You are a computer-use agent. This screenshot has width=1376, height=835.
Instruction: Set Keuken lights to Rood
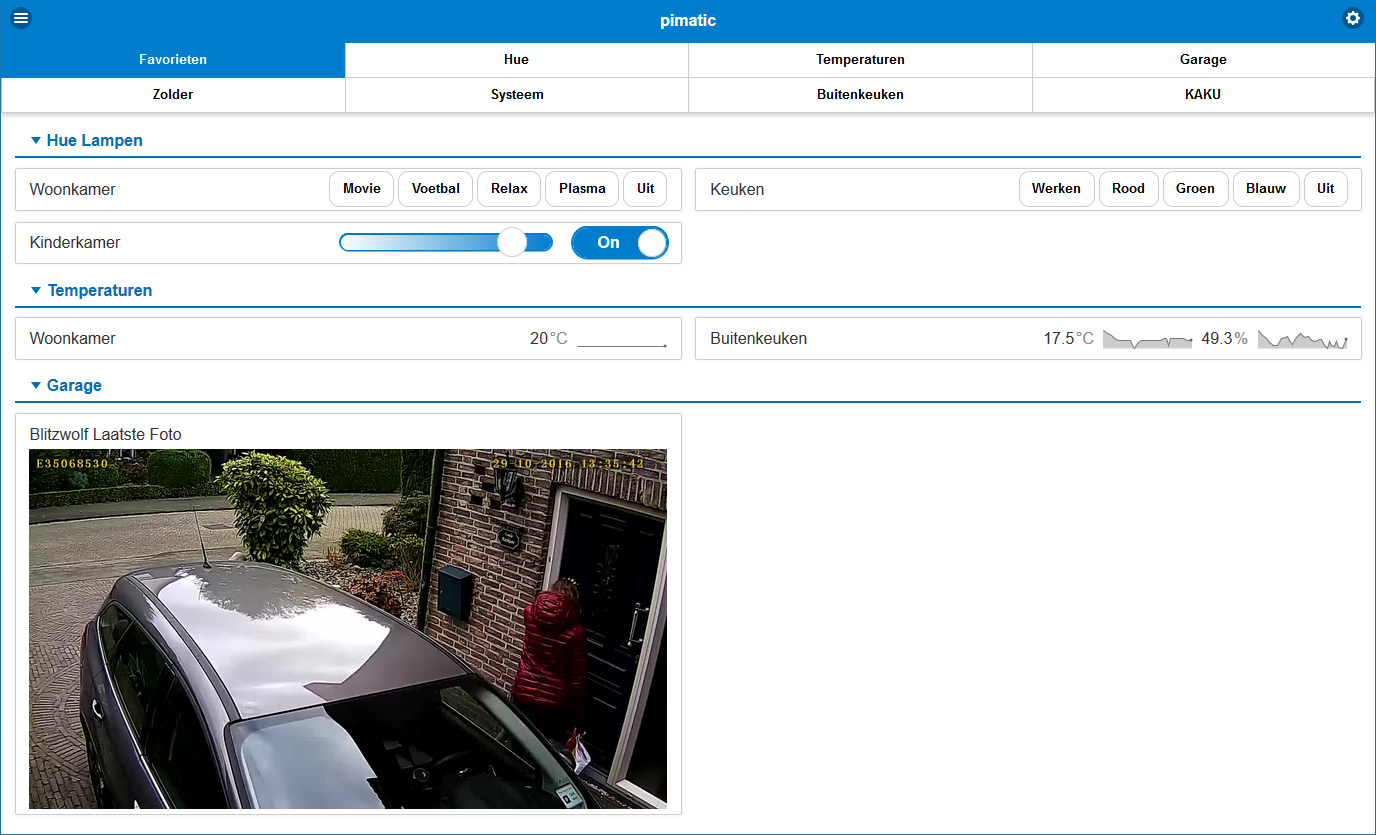click(1128, 189)
